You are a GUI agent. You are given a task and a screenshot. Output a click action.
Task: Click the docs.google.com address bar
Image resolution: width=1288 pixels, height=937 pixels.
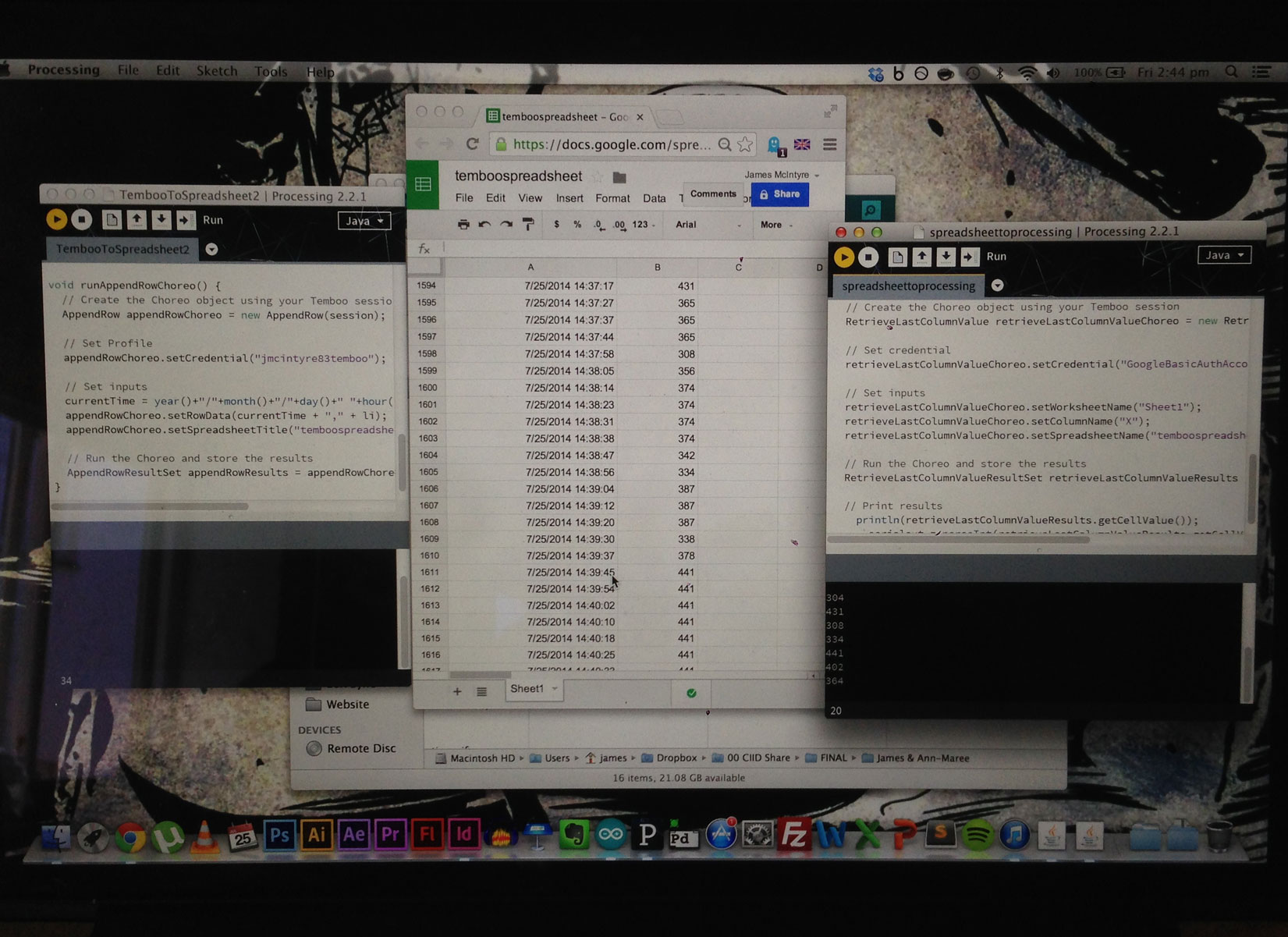pos(612,144)
